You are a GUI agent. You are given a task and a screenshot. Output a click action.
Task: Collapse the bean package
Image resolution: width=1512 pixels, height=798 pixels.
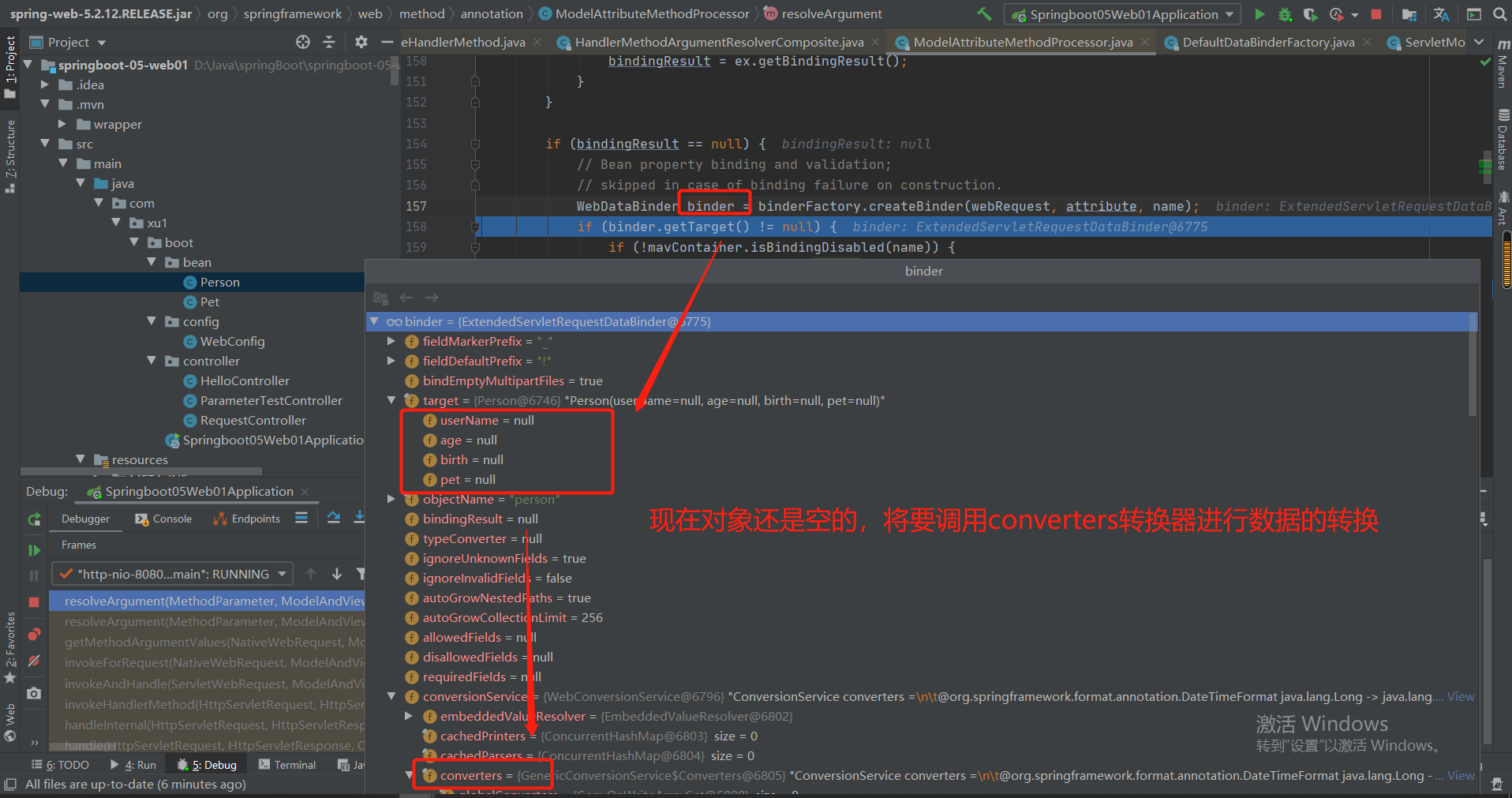152,262
